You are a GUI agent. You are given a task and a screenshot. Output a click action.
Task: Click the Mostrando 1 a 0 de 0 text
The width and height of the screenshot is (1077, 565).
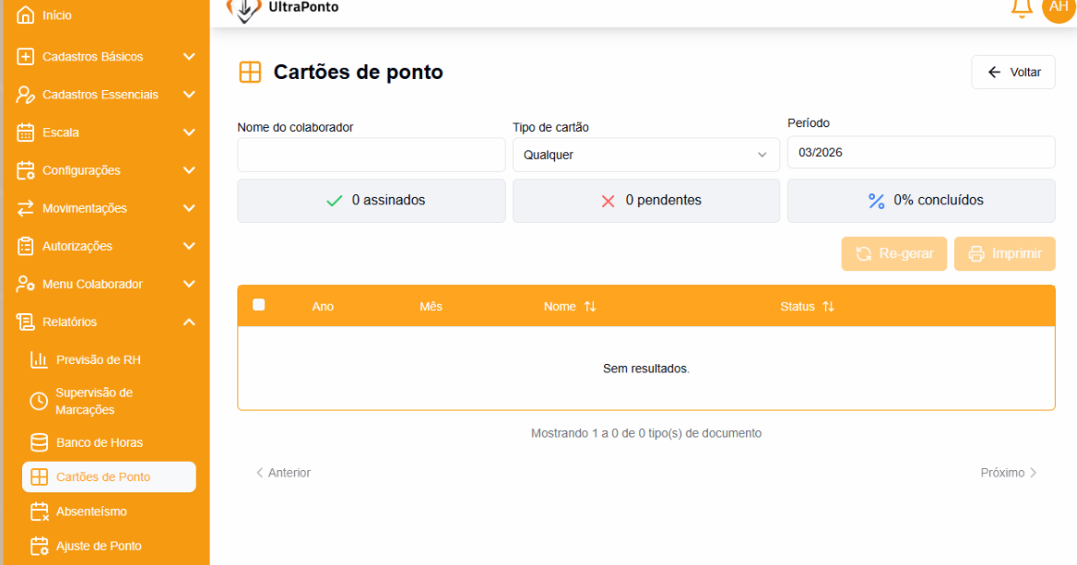pyautogui.click(x=646, y=433)
